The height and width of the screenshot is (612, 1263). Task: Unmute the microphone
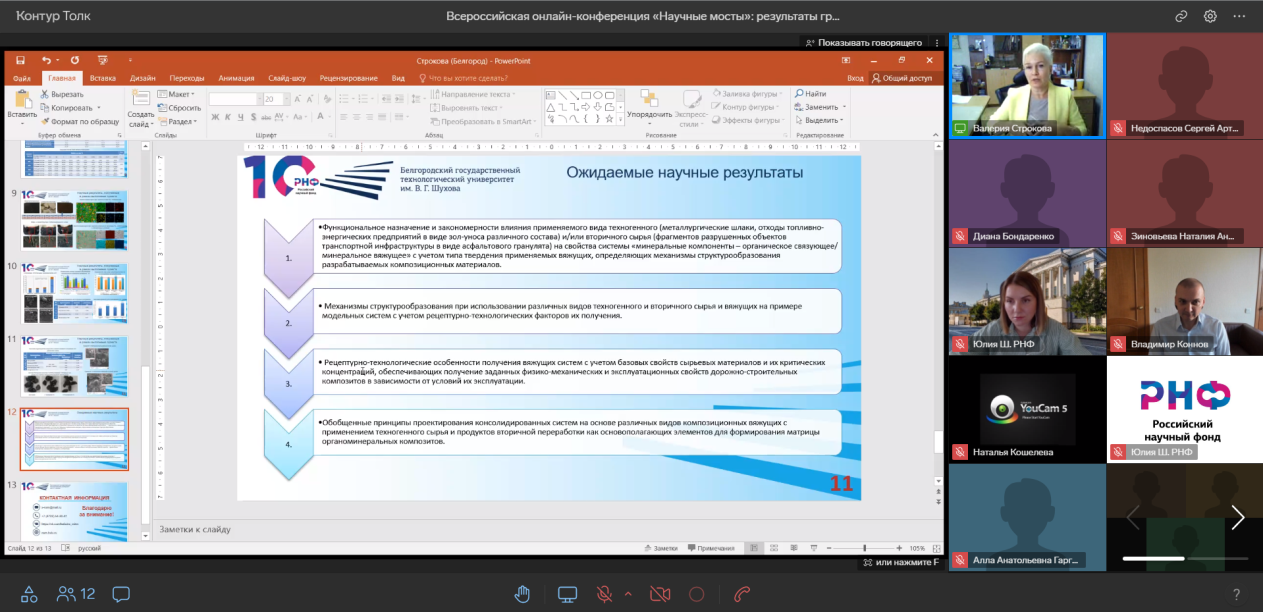pos(605,594)
